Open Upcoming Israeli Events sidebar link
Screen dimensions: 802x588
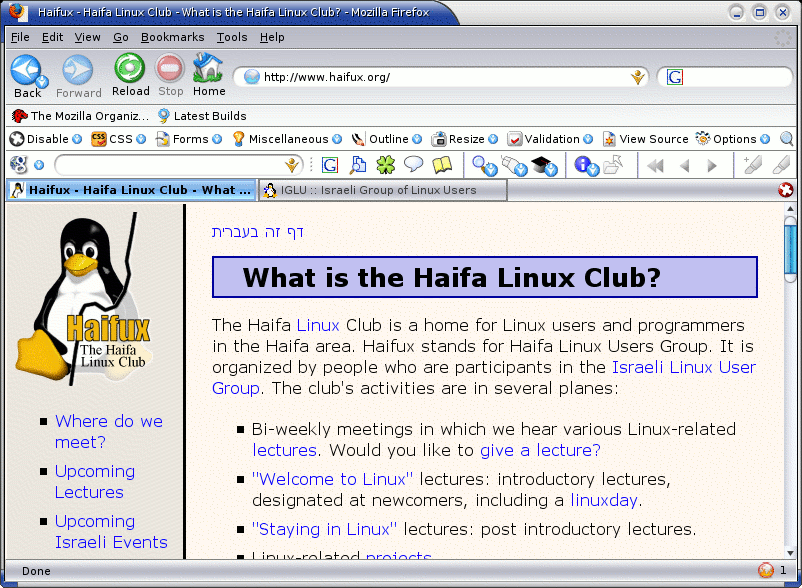click(x=111, y=532)
